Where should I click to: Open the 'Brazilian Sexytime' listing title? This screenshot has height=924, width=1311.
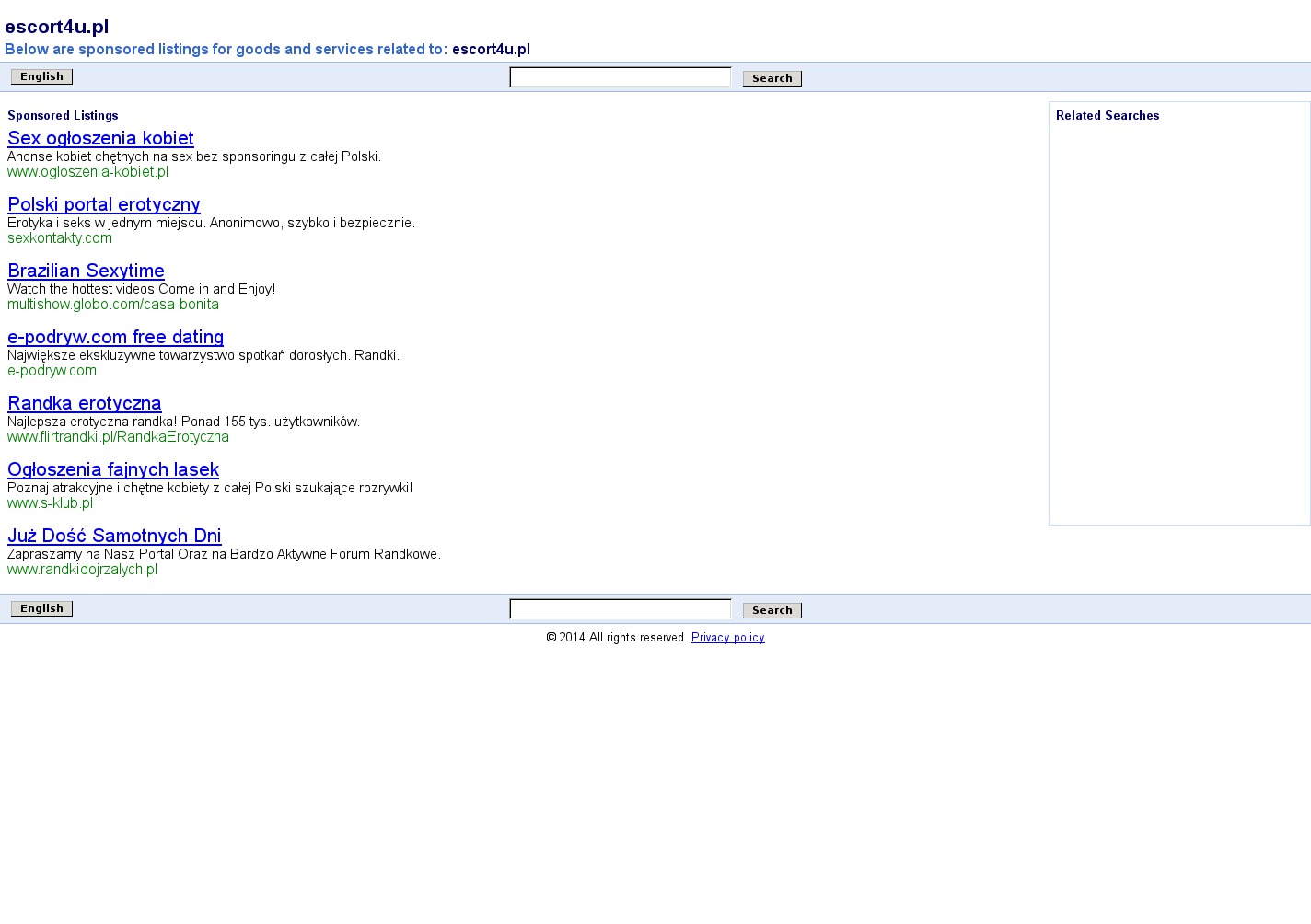click(86, 271)
